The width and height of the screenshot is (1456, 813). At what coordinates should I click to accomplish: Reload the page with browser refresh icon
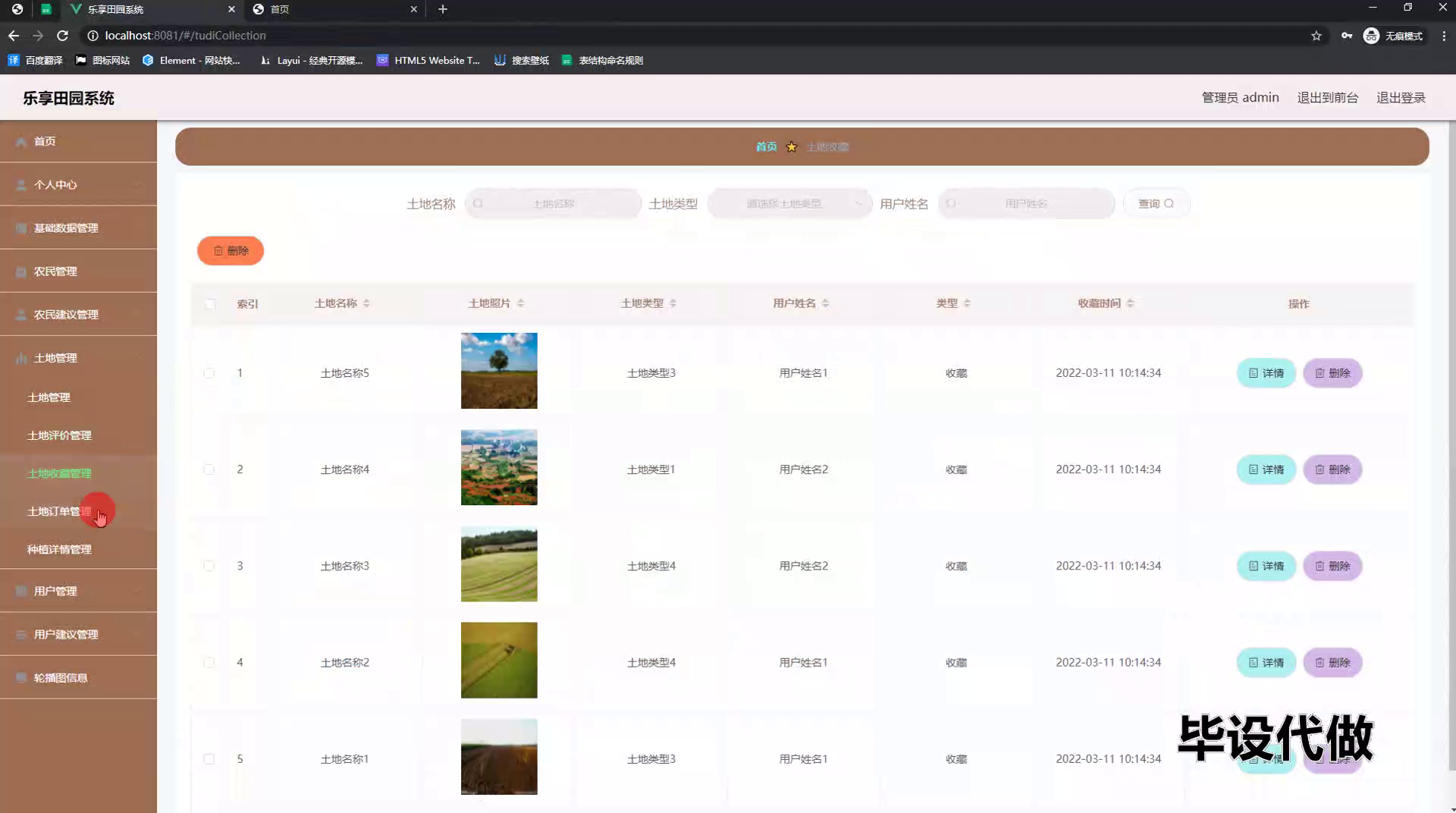pos(62,36)
